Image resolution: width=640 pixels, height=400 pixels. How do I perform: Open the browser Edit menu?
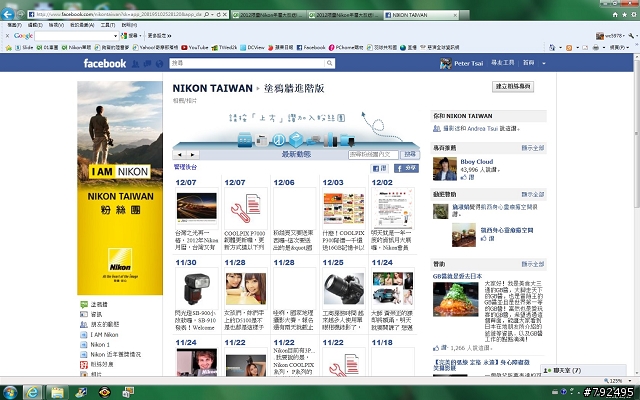[x=35, y=25]
